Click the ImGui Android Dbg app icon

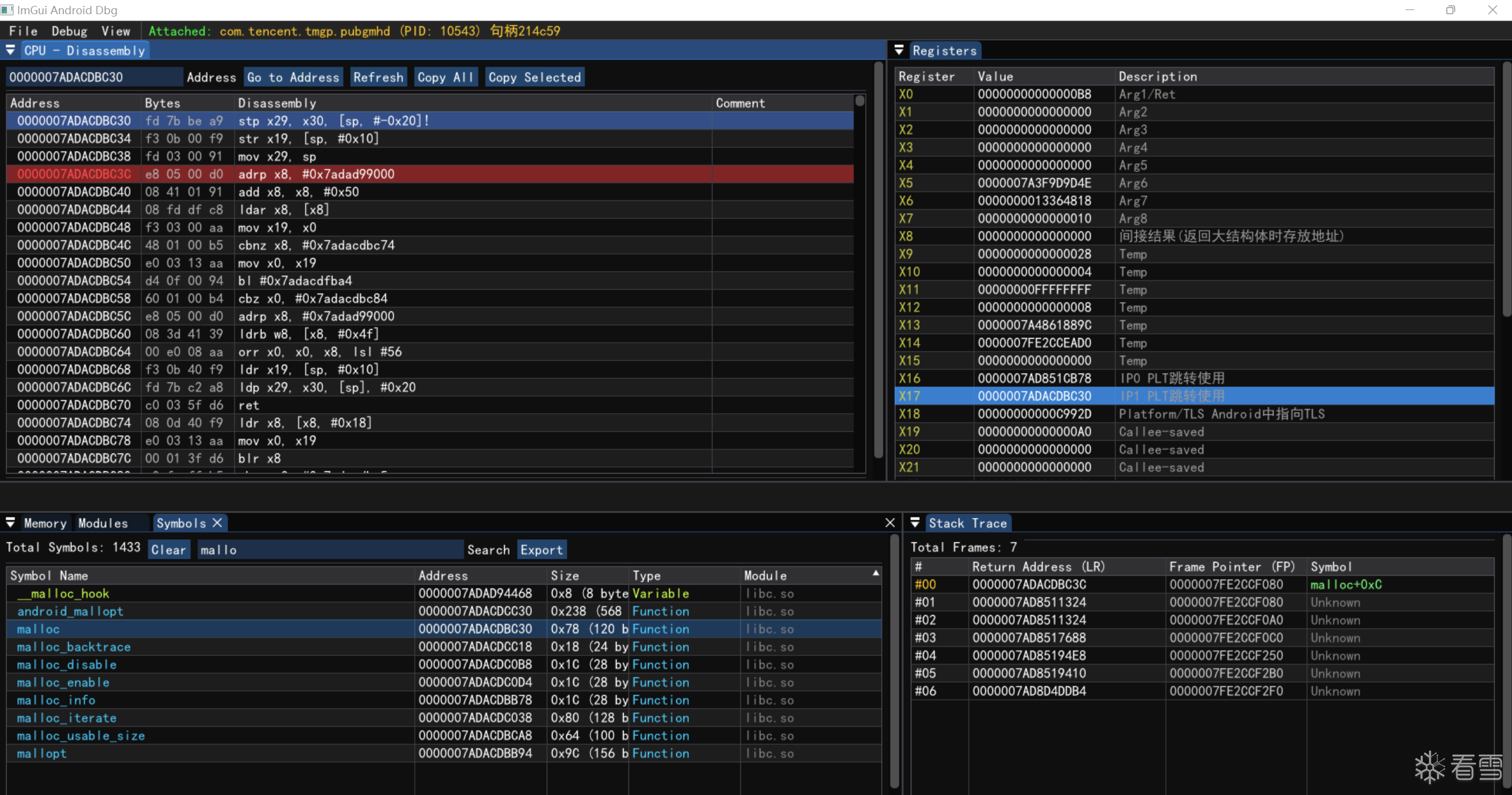coord(7,9)
